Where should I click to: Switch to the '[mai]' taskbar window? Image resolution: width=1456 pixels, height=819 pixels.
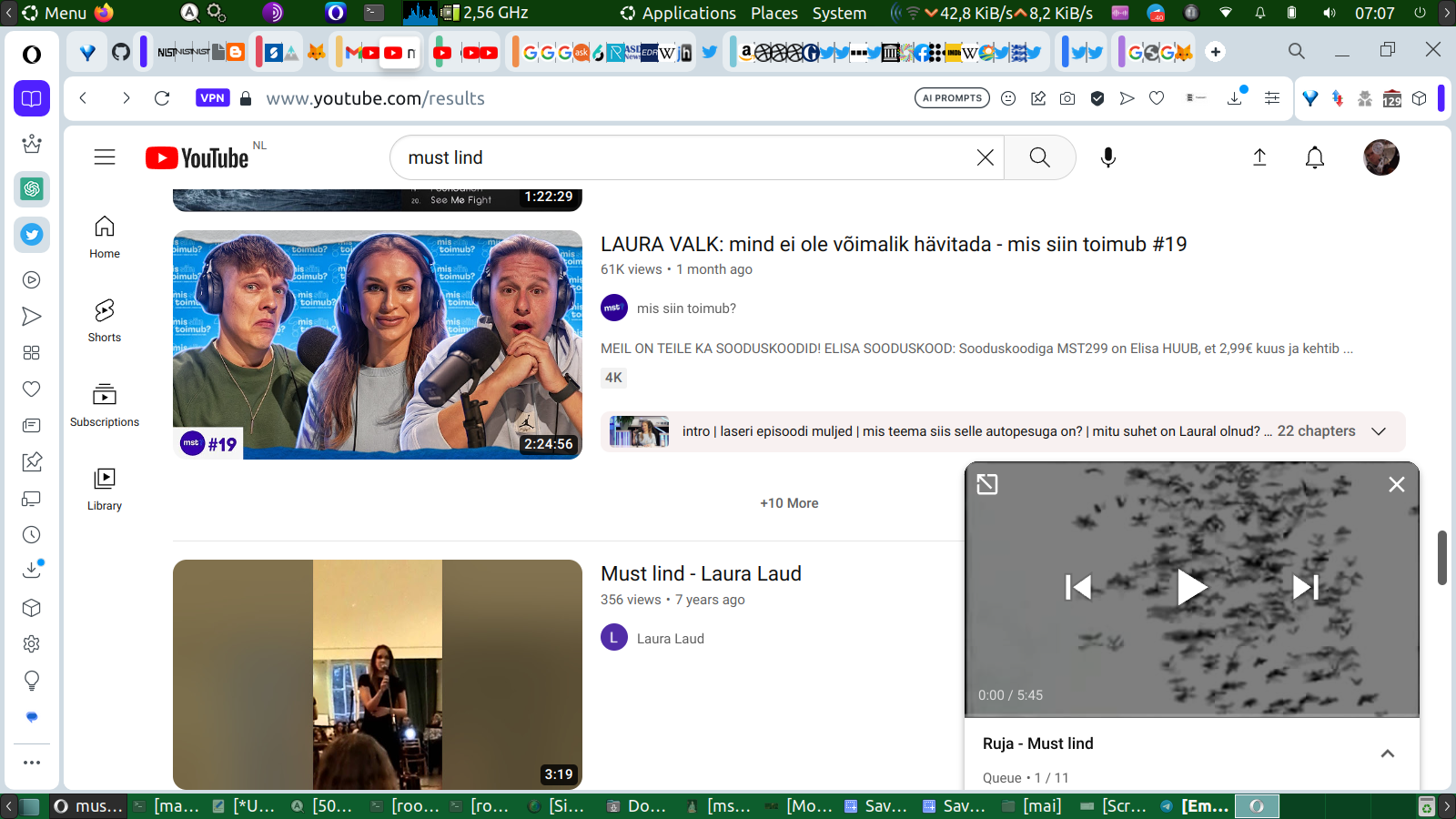point(1032,806)
